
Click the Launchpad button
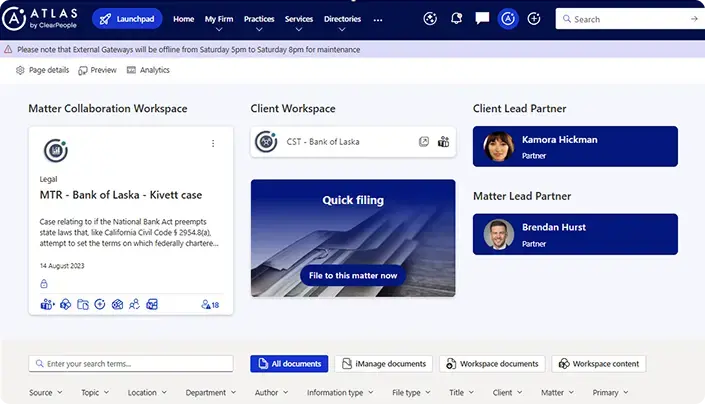click(x=127, y=19)
